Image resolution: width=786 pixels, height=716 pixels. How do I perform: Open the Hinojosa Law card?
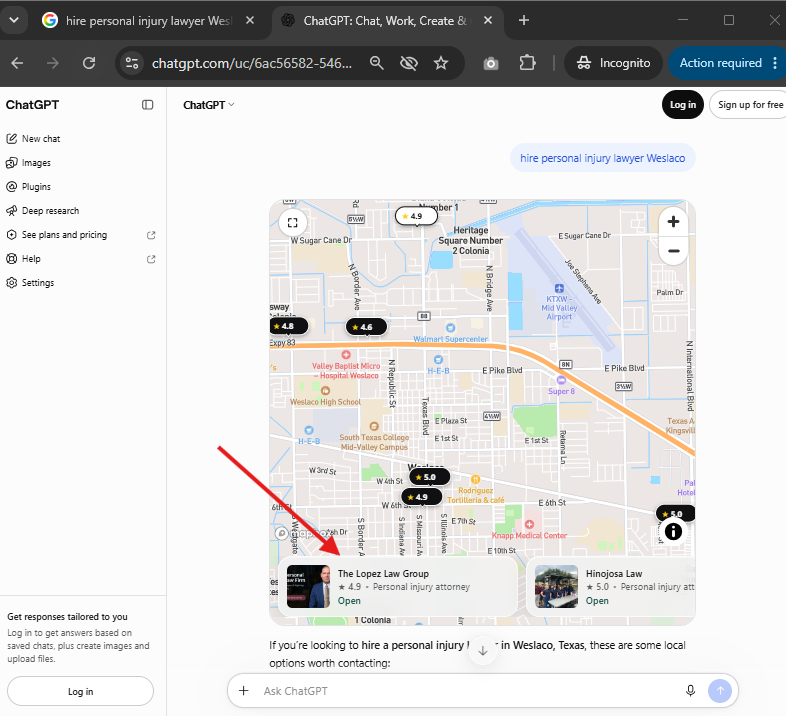tap(611, 587)
